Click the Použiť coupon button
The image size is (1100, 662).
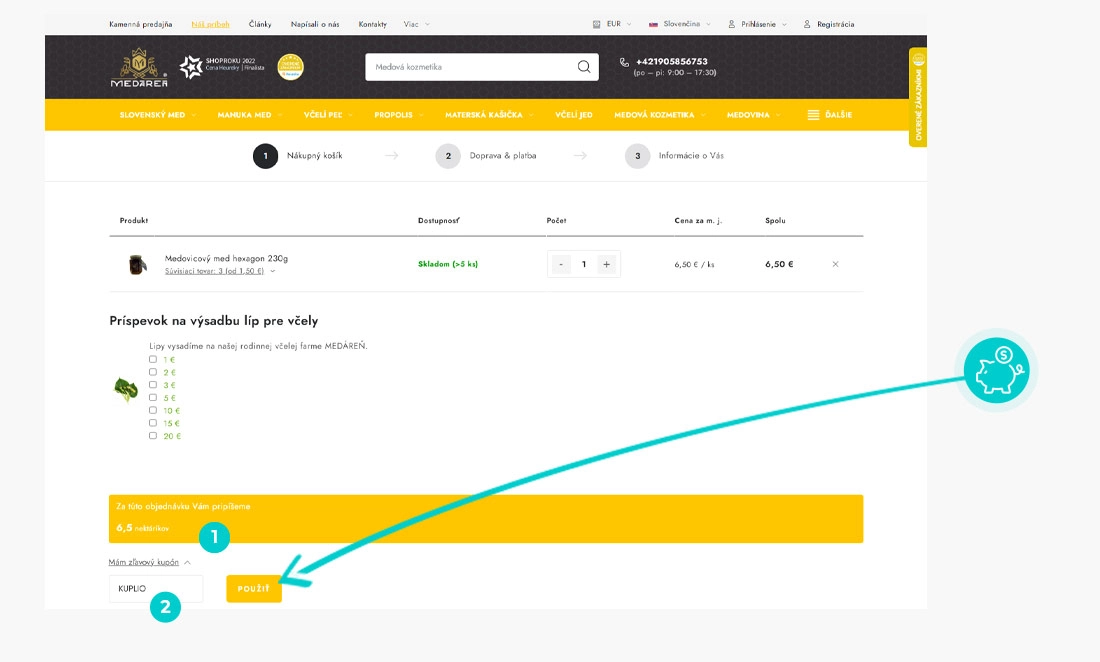tap(254, 589)
